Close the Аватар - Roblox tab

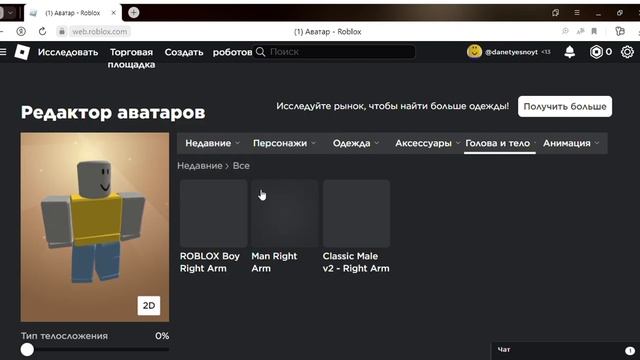tap(113, 13)
